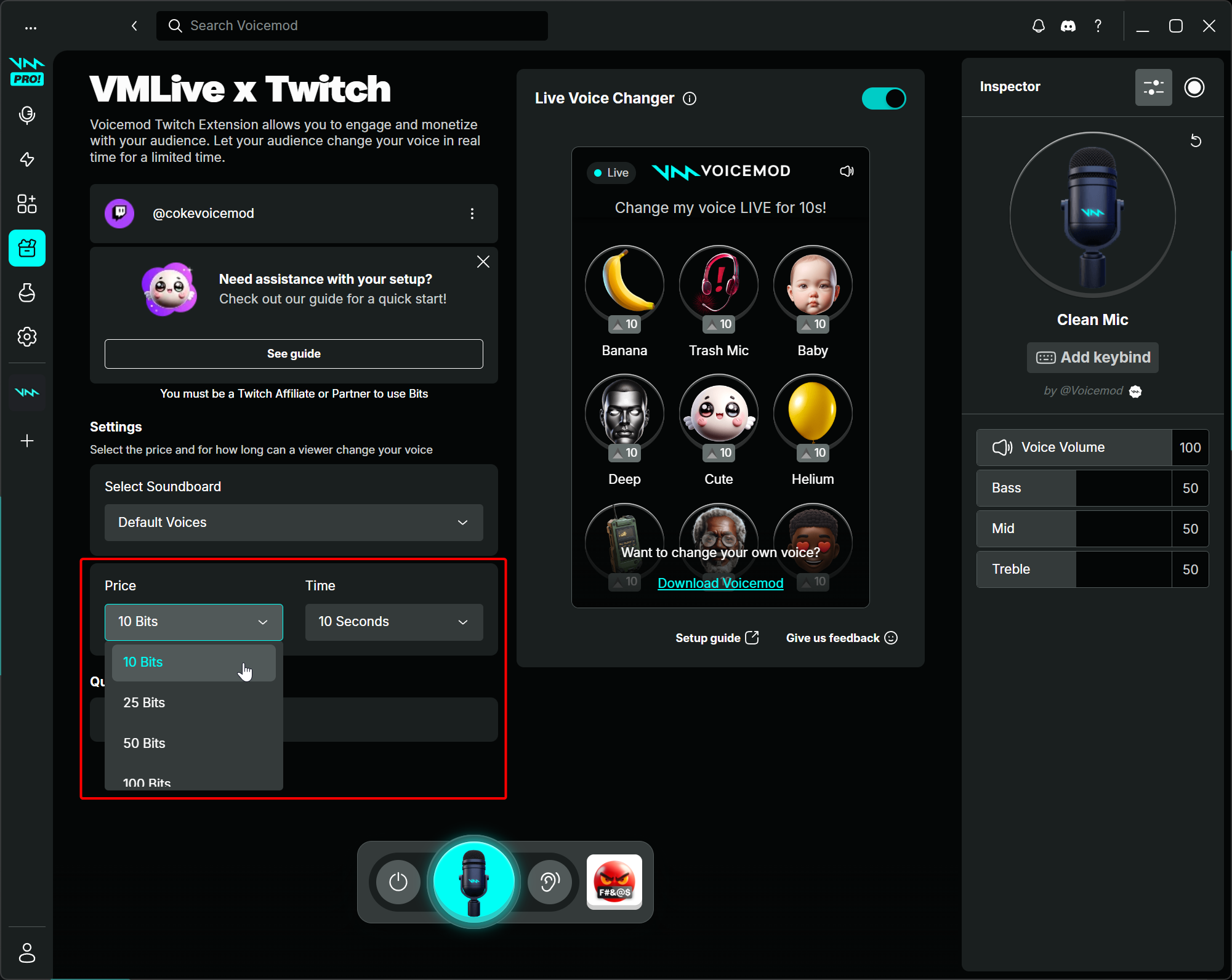Click the See guide button
This screenshot has width=1232, height=980.
[x=294, y=354]
